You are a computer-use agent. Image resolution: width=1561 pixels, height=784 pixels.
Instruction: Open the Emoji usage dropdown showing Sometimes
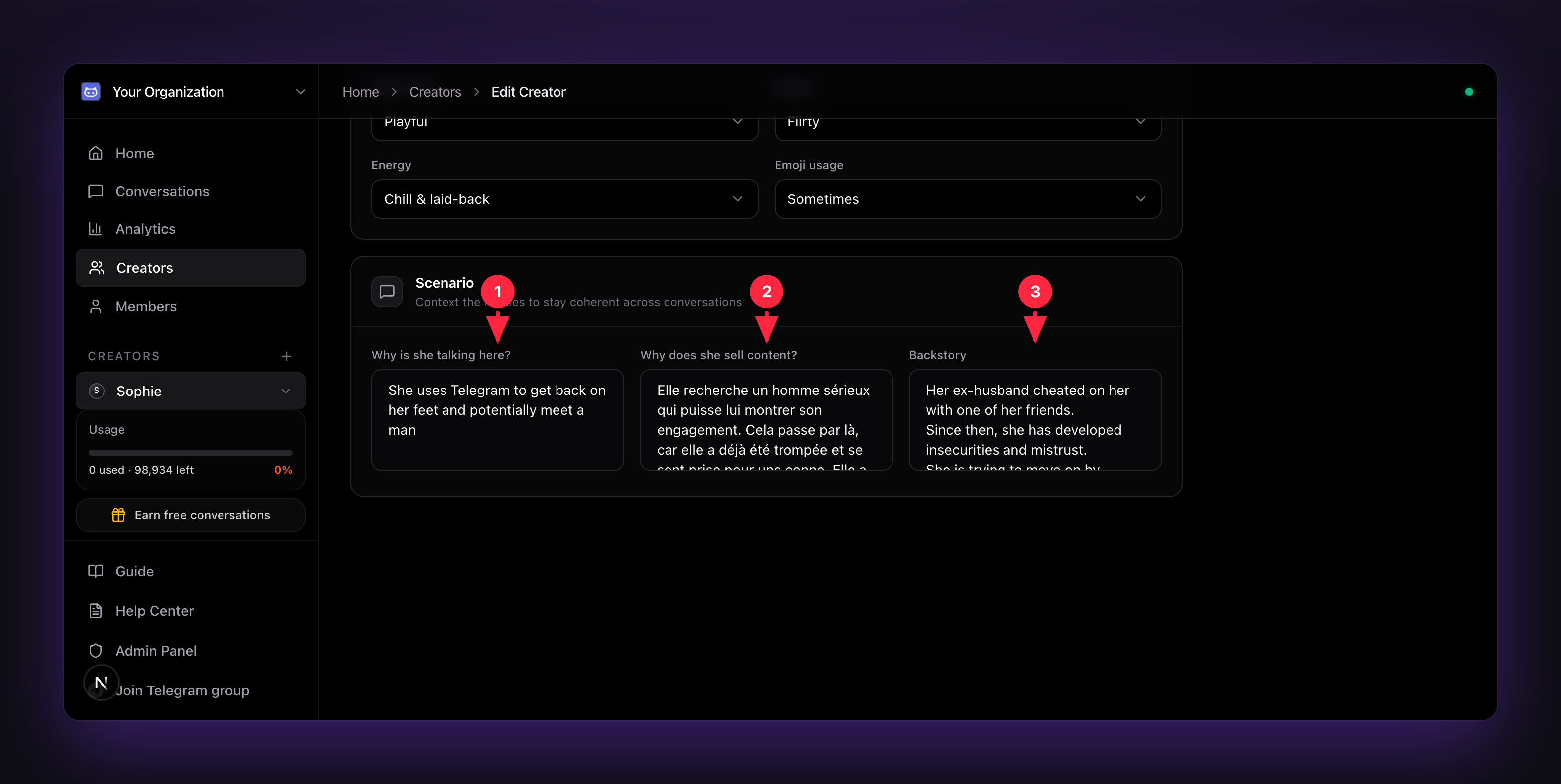coord(968,199)
